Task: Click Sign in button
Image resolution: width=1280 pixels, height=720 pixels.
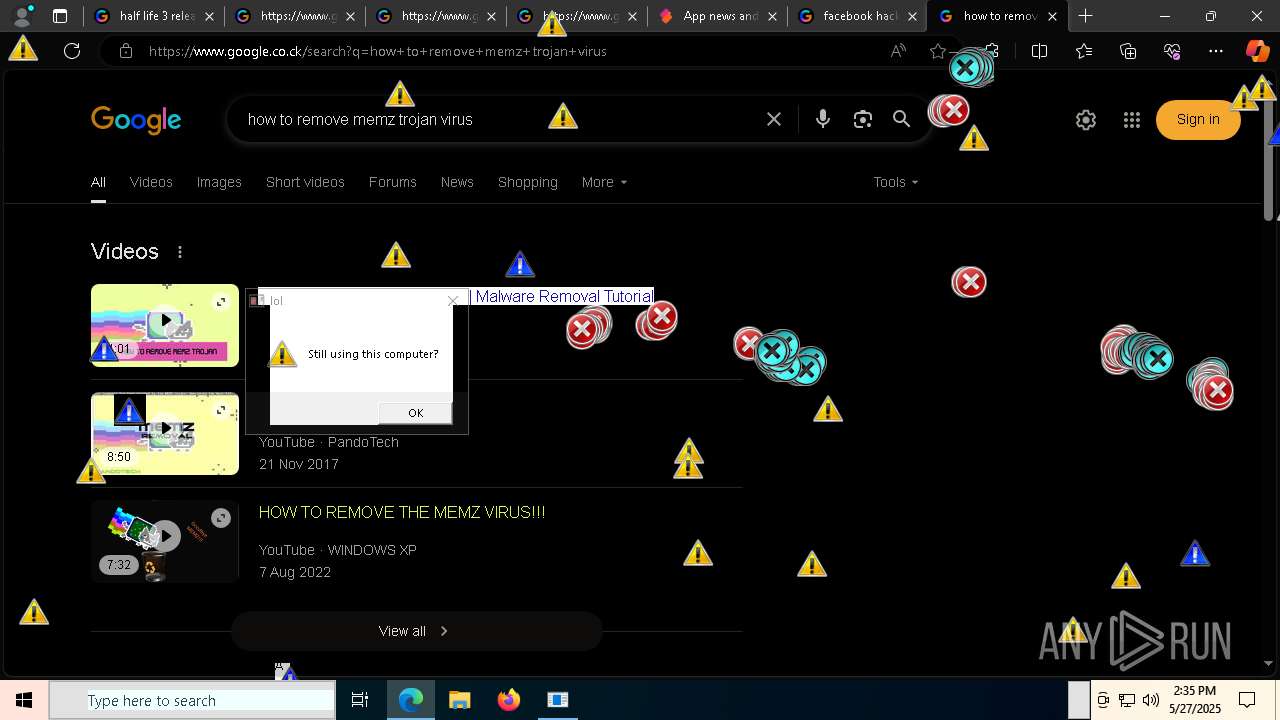Action: 1198,120
